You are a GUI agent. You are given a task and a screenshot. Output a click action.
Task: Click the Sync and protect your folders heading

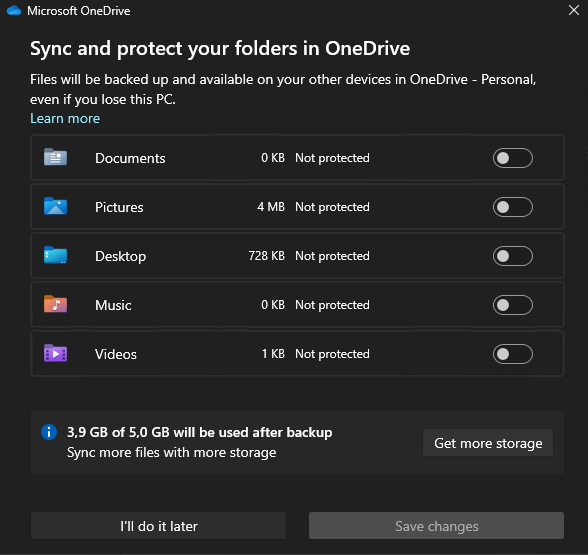point(220,49)
